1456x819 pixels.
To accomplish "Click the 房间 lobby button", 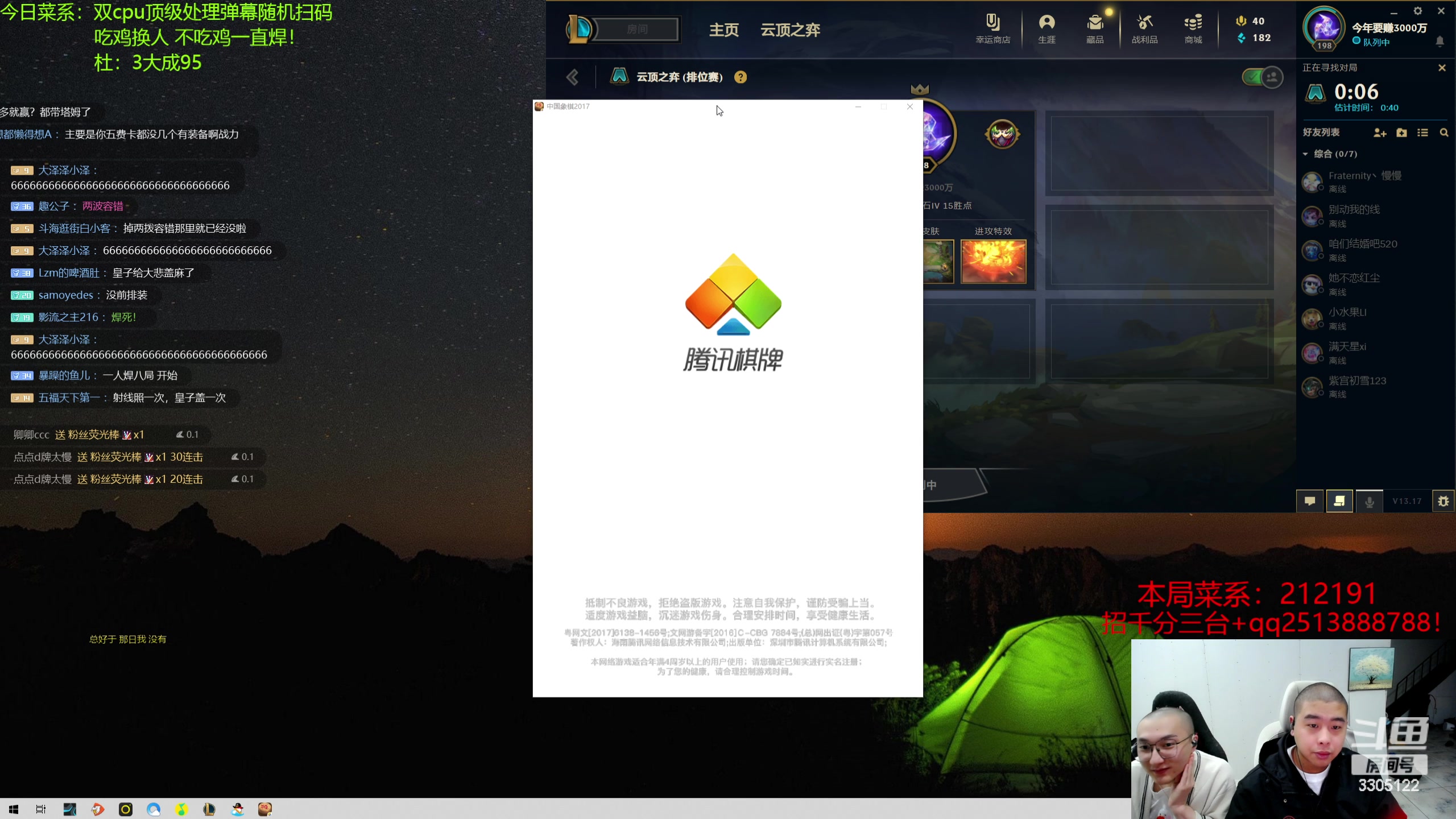I will point(637,29).
